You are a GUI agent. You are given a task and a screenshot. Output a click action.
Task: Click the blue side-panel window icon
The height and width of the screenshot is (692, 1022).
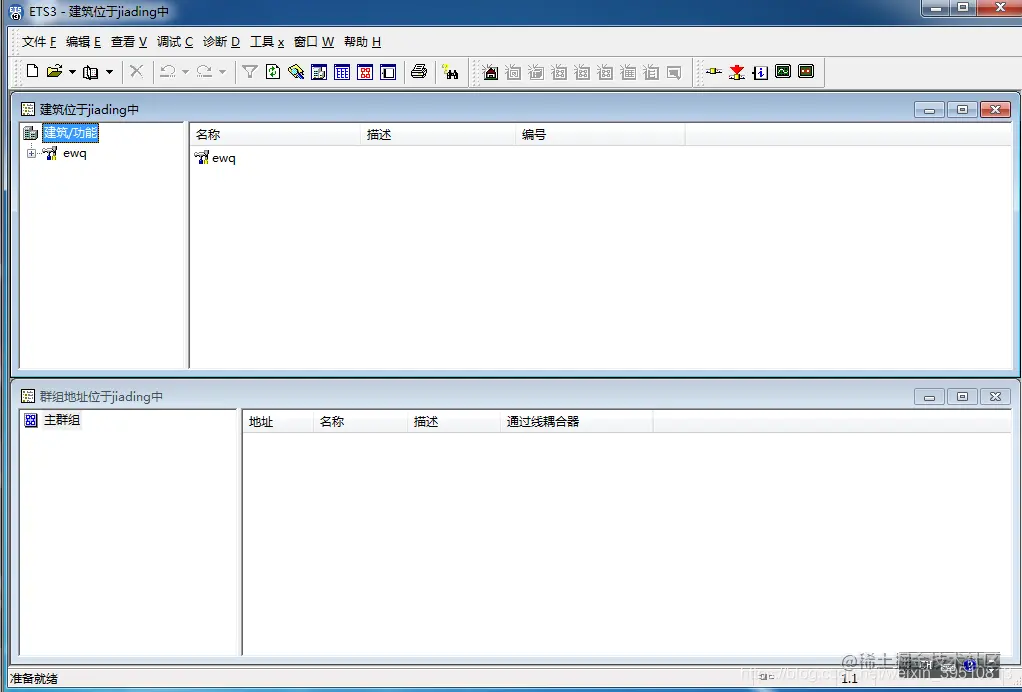tap(388, 72)
